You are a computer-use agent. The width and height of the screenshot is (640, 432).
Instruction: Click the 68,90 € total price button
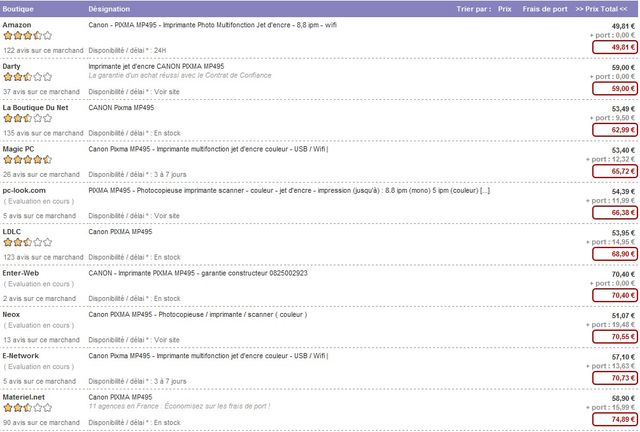[615, 254]
